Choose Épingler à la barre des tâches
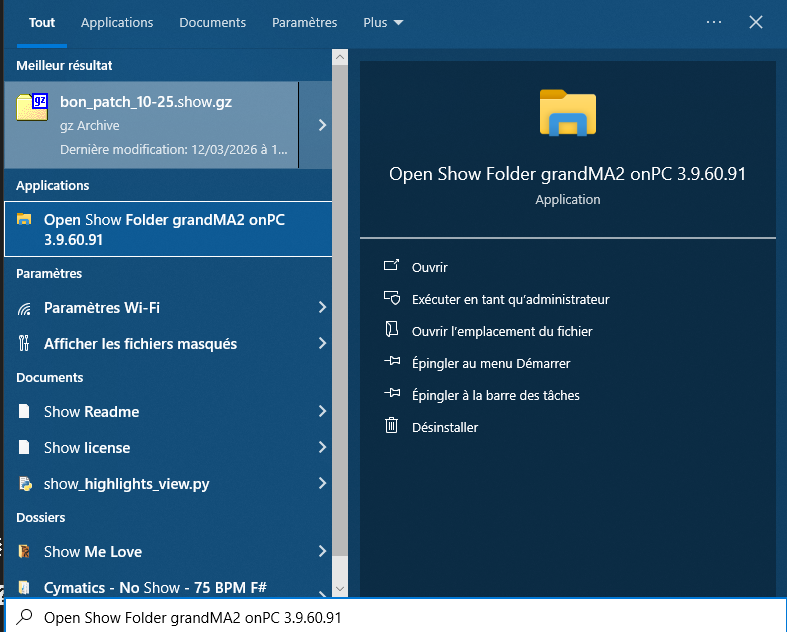The image size is (787, 632). click(x=495, y=396)
